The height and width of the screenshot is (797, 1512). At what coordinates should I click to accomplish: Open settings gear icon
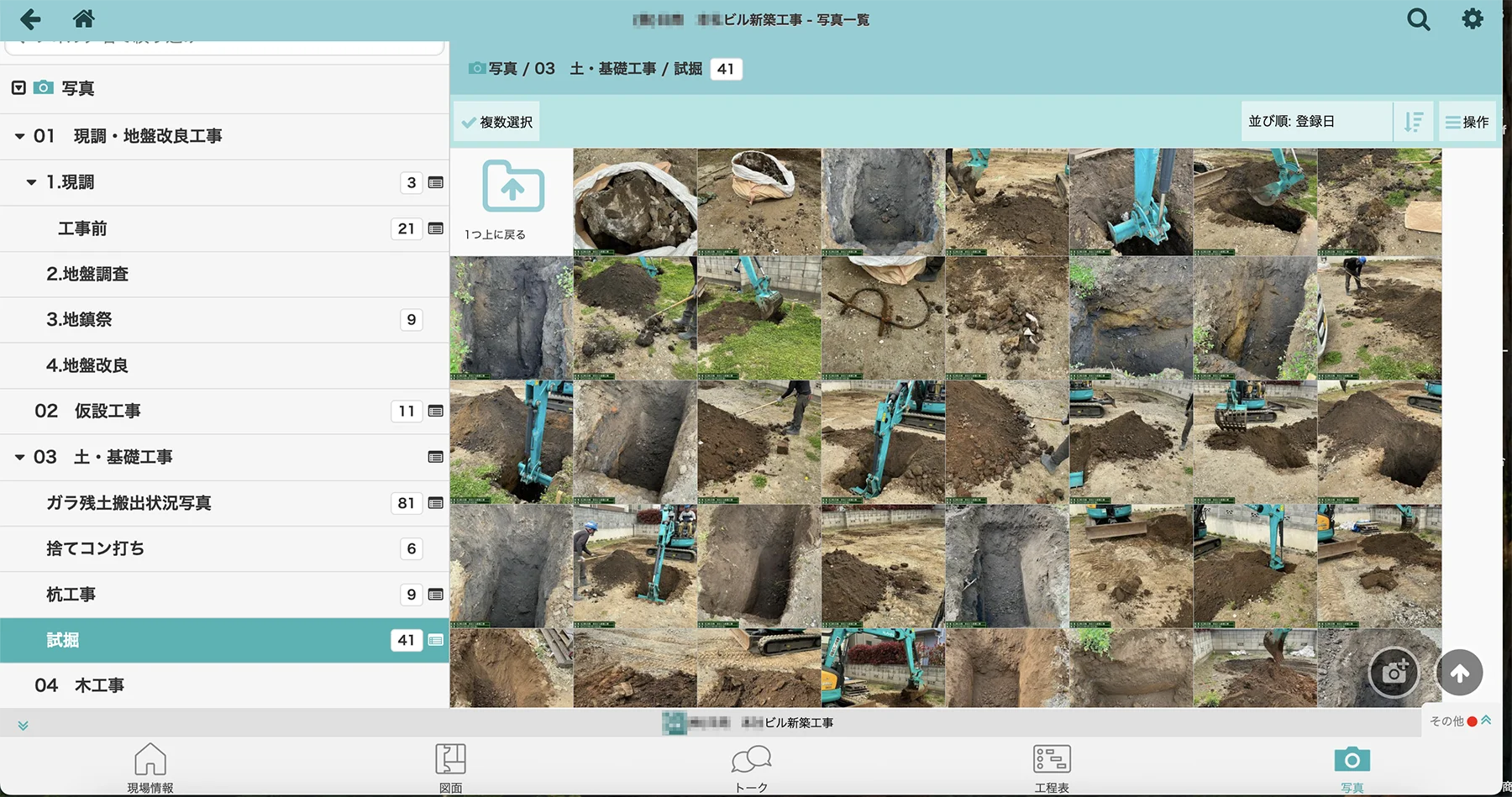[1473, 18]
